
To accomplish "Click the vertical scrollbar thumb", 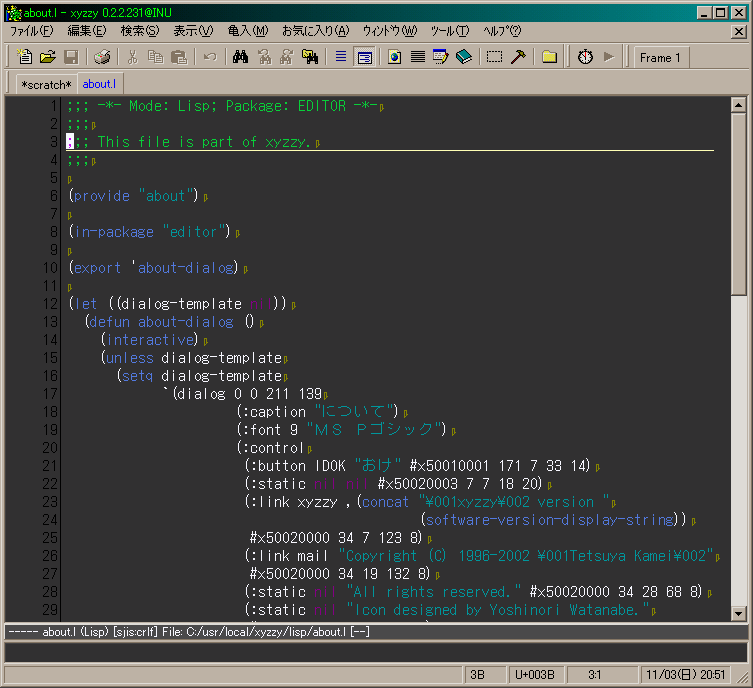I will [738, 204].
